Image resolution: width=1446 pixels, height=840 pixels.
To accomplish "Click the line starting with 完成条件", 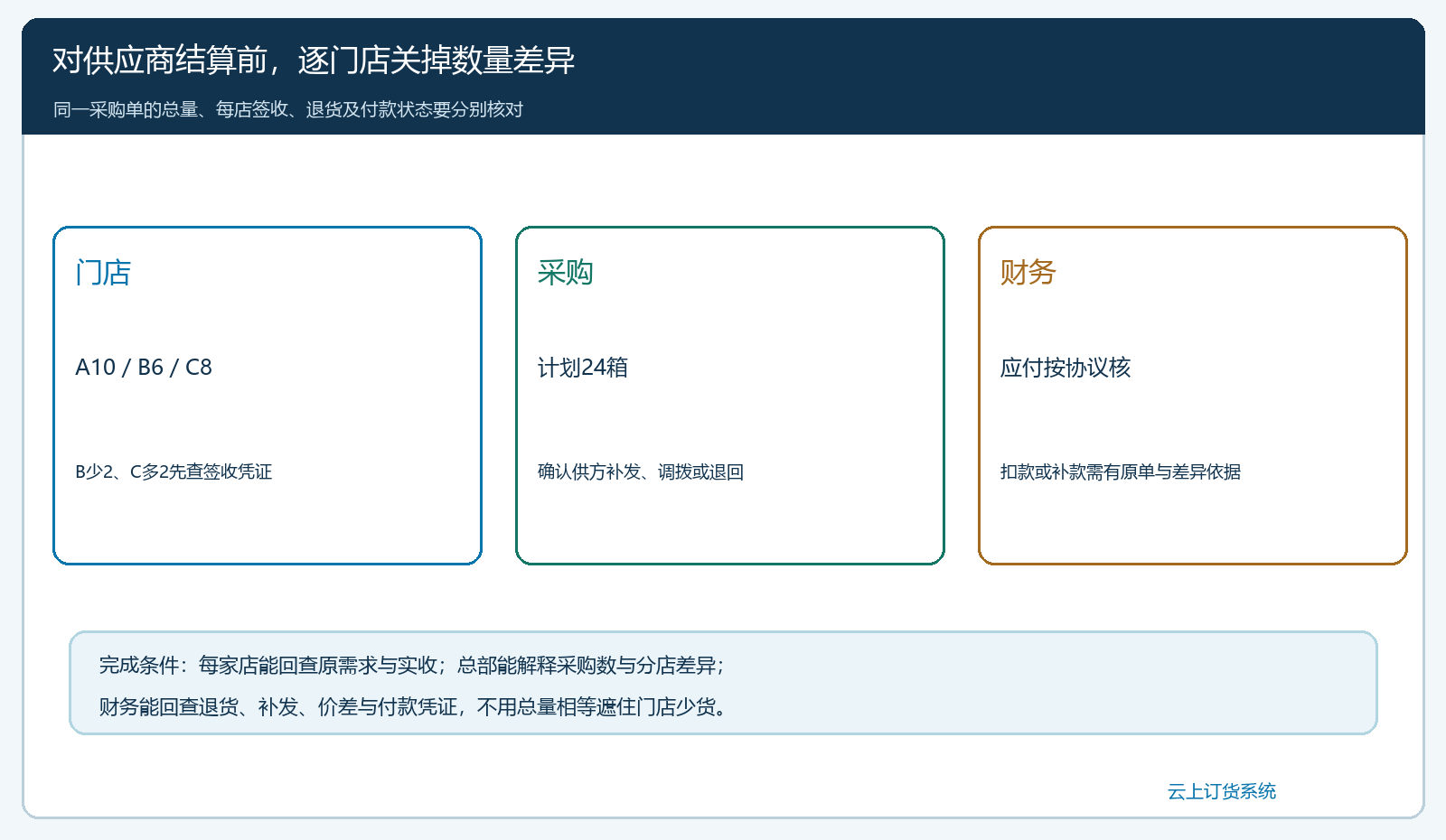I will 411,665.
